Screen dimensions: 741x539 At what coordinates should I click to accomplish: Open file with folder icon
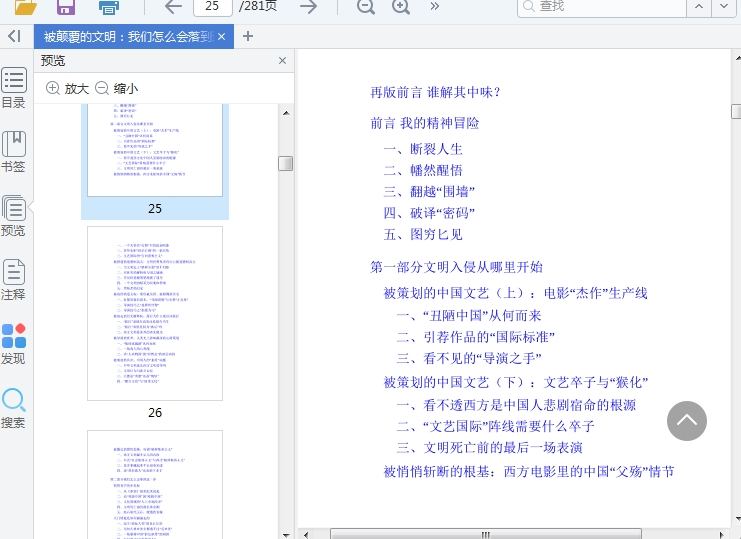tap(25, 7)
